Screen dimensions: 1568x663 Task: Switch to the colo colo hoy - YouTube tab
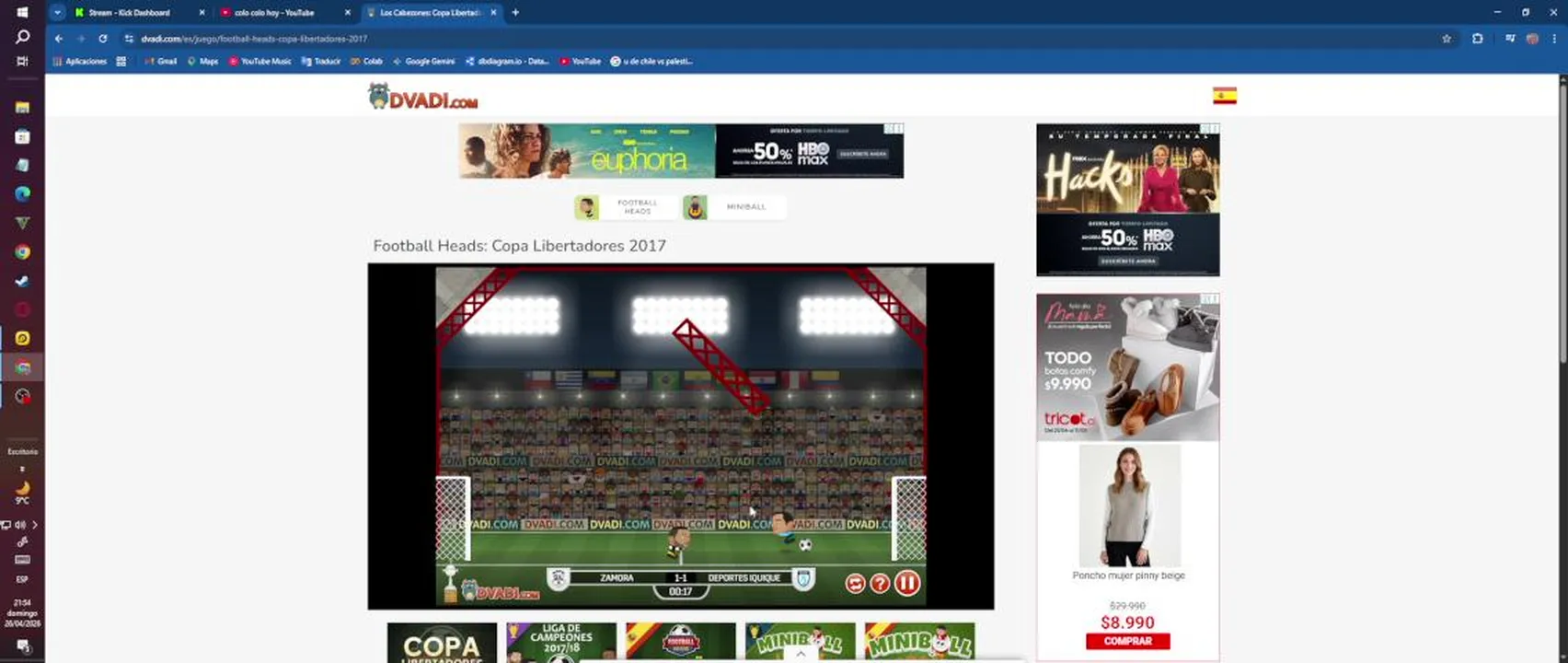274,13
